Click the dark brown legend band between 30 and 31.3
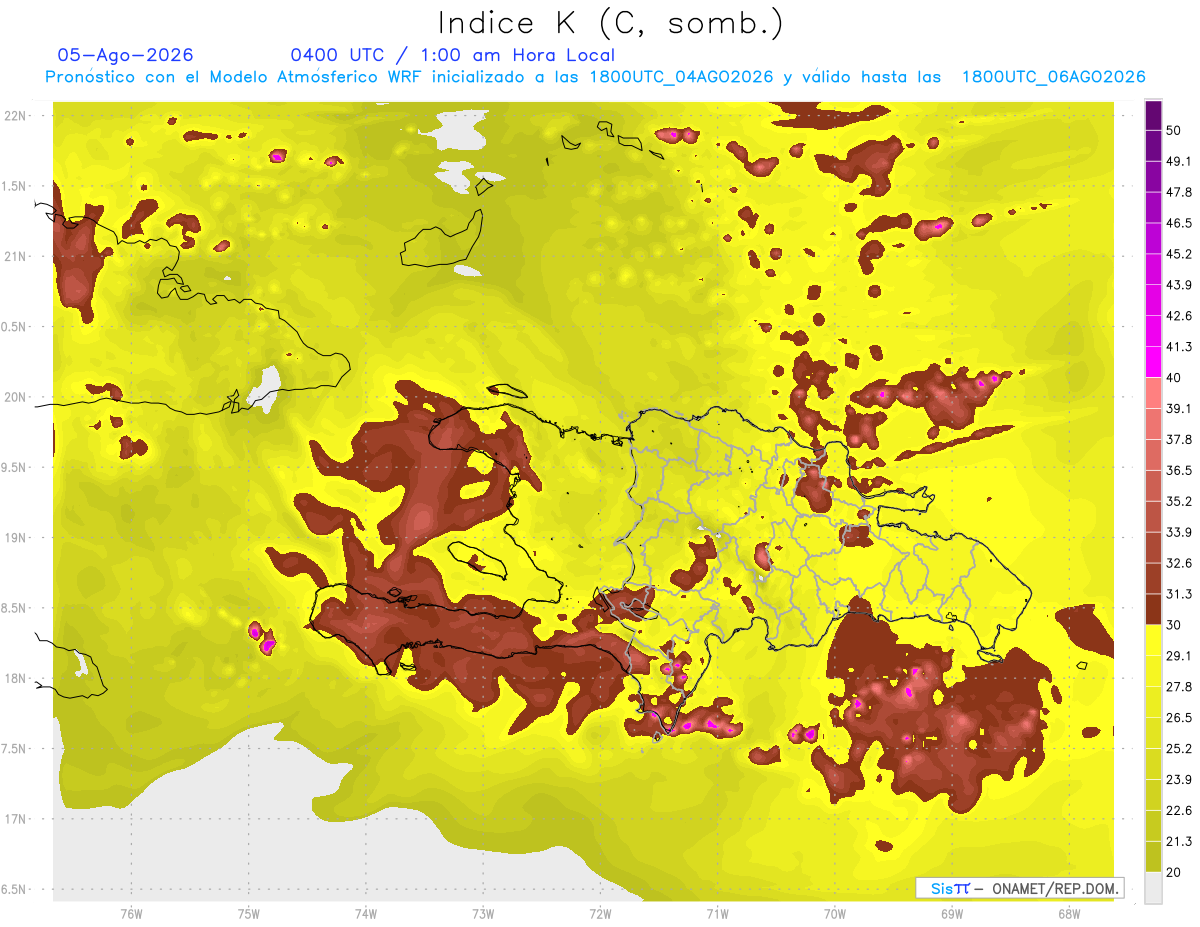The image size is (1200, 927). pyautogui.click(x=1153, y=609)
